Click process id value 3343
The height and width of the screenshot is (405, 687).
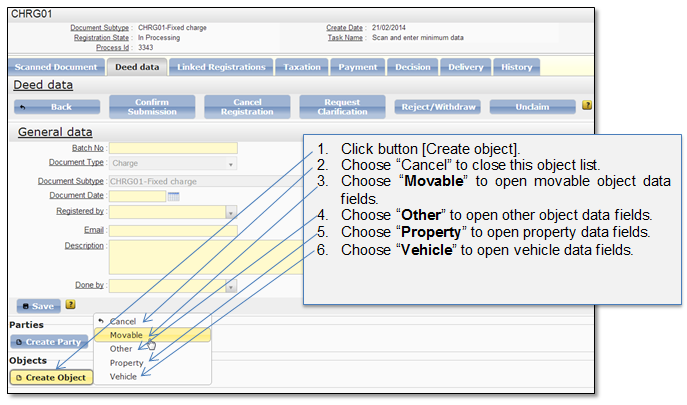[x=145, y=47]
